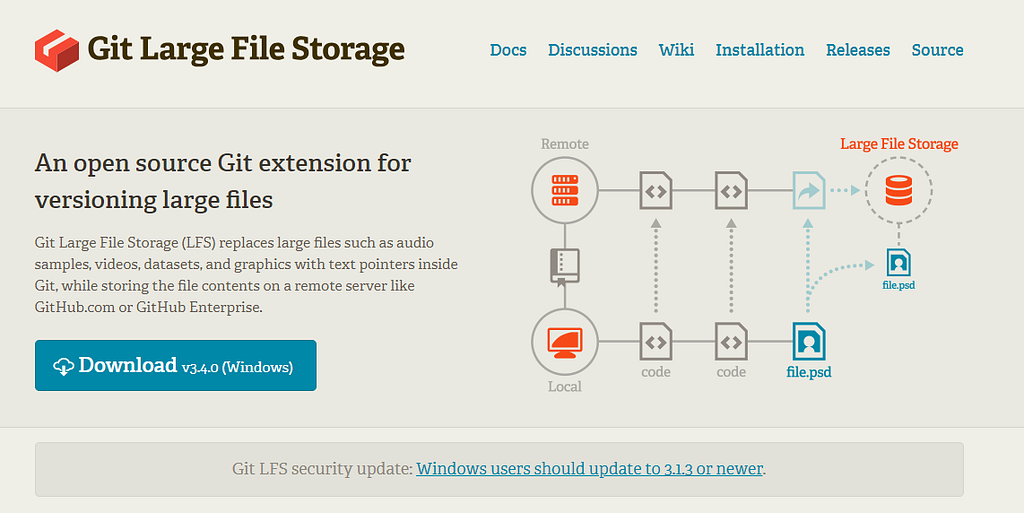Click the red Git LFS cube logo

[x=57, y=50]
